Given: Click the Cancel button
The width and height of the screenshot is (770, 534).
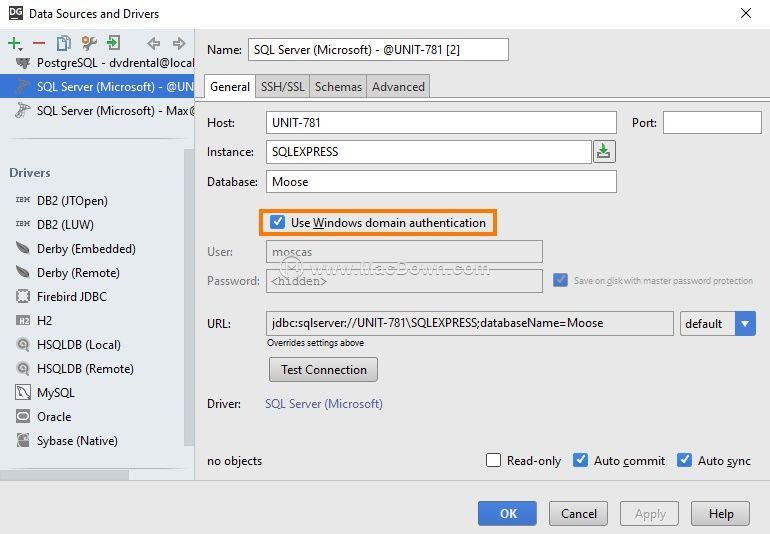Looking at the screenshot, I should tap(578, 513).
